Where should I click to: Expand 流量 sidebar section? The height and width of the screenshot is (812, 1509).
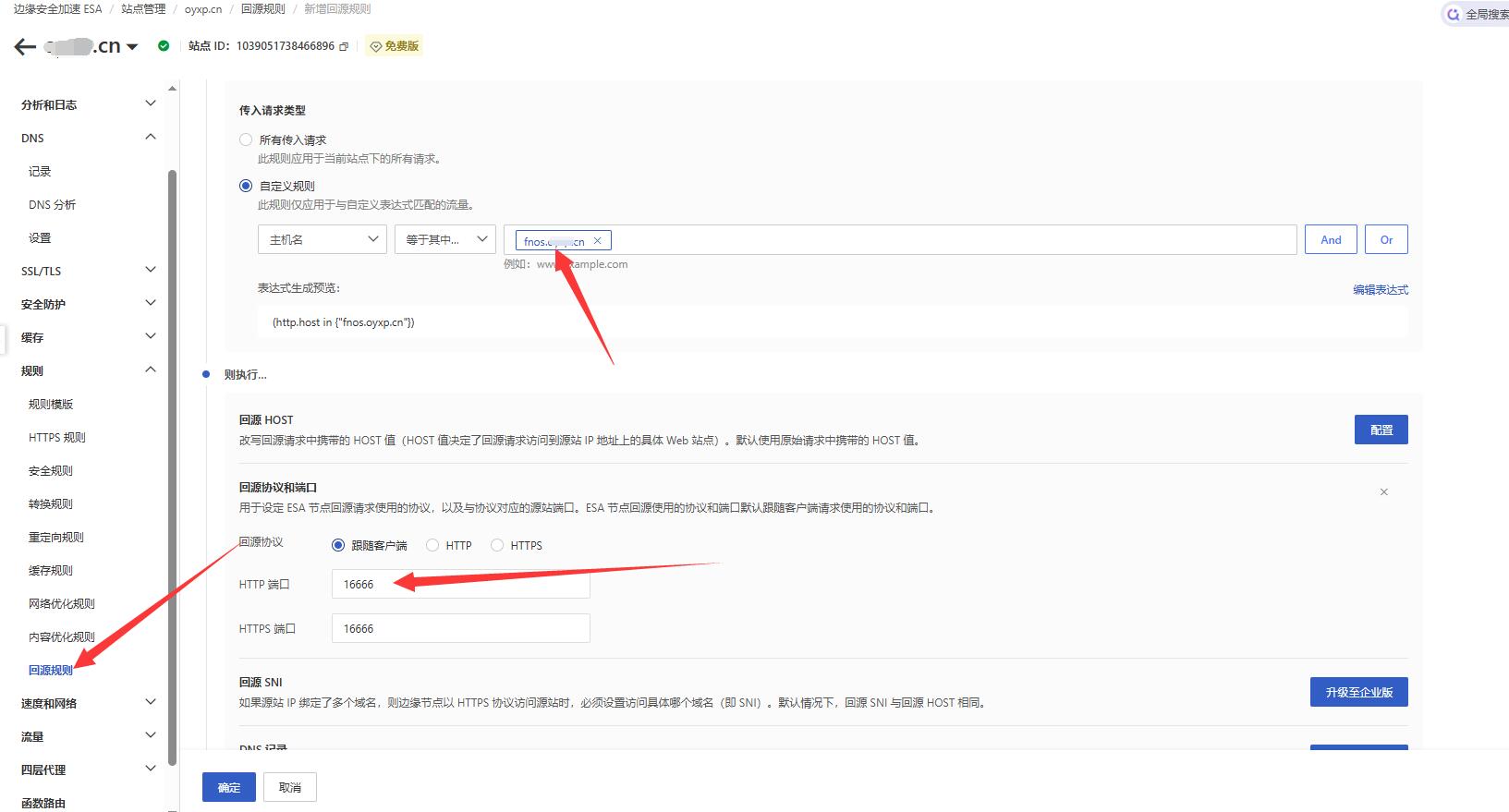click(151, 735)
